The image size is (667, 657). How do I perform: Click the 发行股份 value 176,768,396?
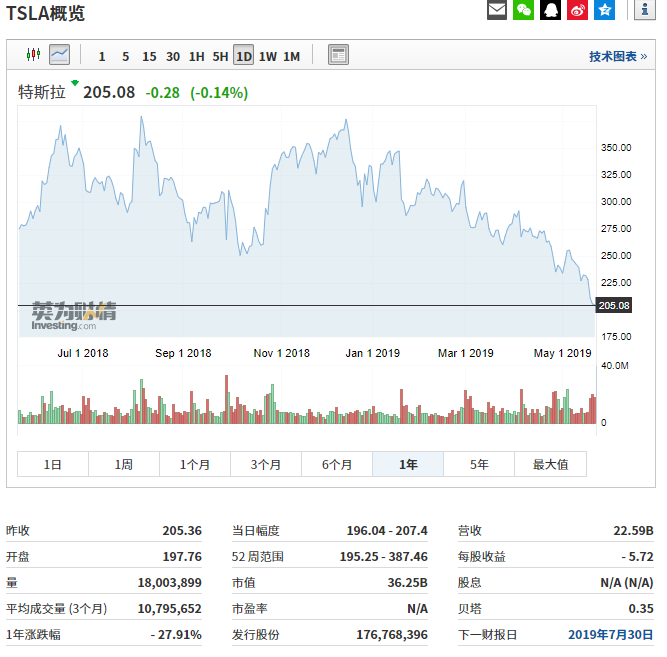pos(392,634)
